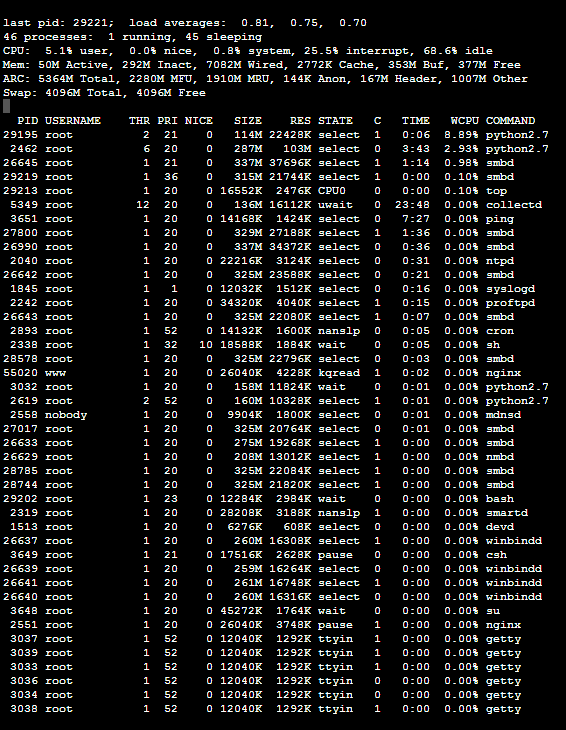Select the 23:48 TIME value
566x730 pixels.
[x=412, y=205]
